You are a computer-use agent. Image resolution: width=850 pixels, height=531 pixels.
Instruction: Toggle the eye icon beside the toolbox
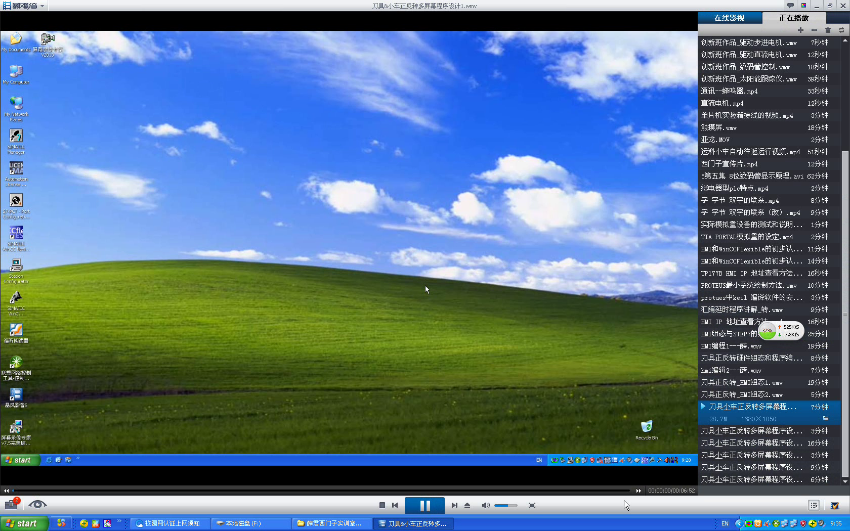pos(37,504)
